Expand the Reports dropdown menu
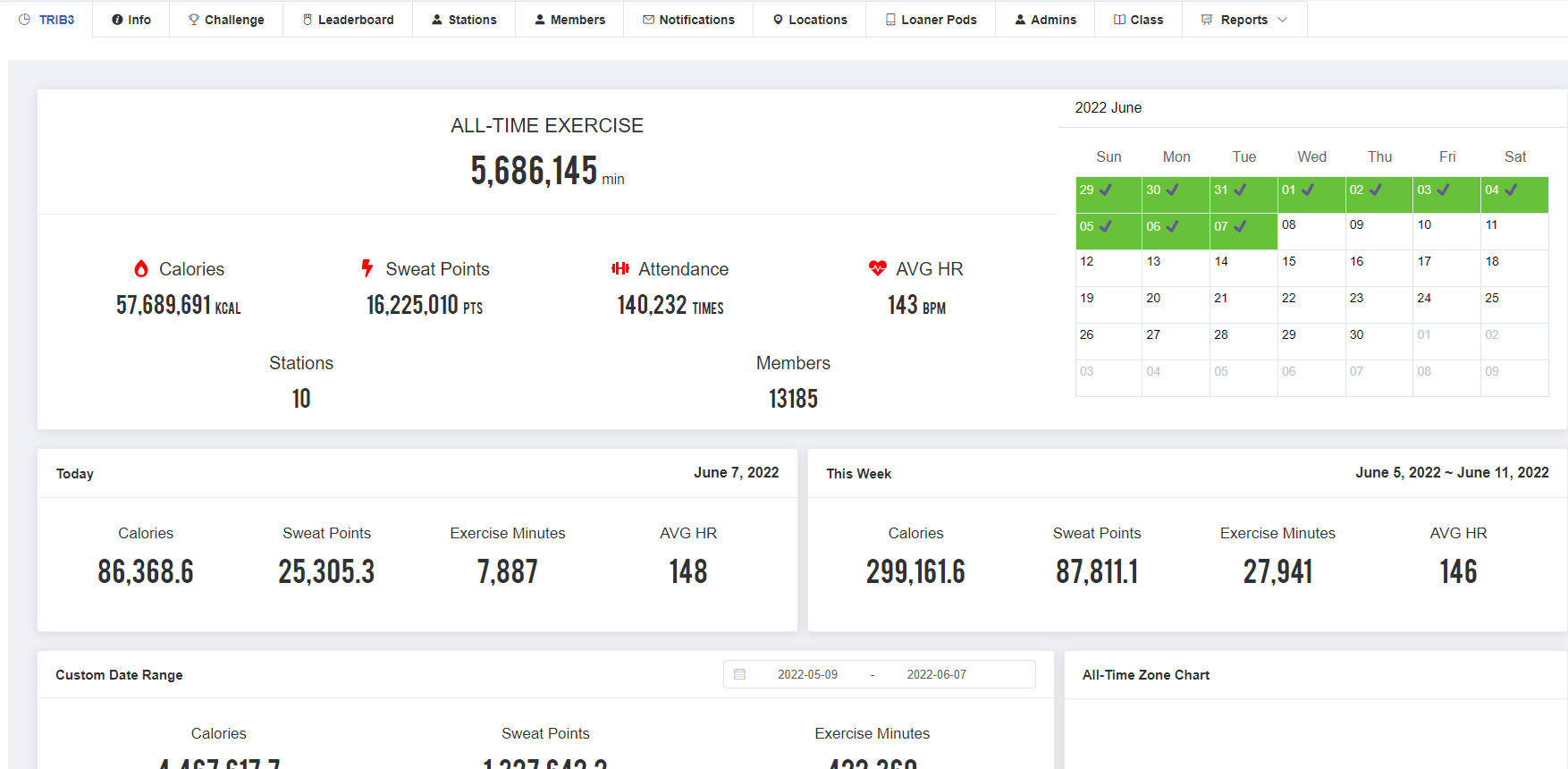Screen dimensions: 1568x769 (x=1244, y=20)
